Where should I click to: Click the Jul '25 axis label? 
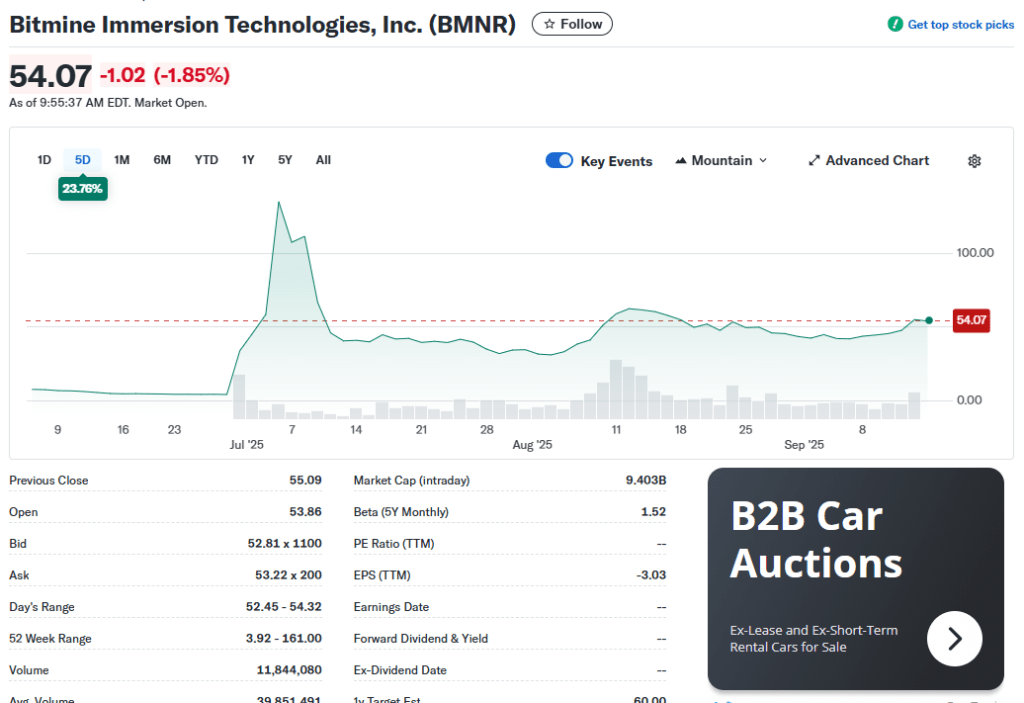[246, 445]
